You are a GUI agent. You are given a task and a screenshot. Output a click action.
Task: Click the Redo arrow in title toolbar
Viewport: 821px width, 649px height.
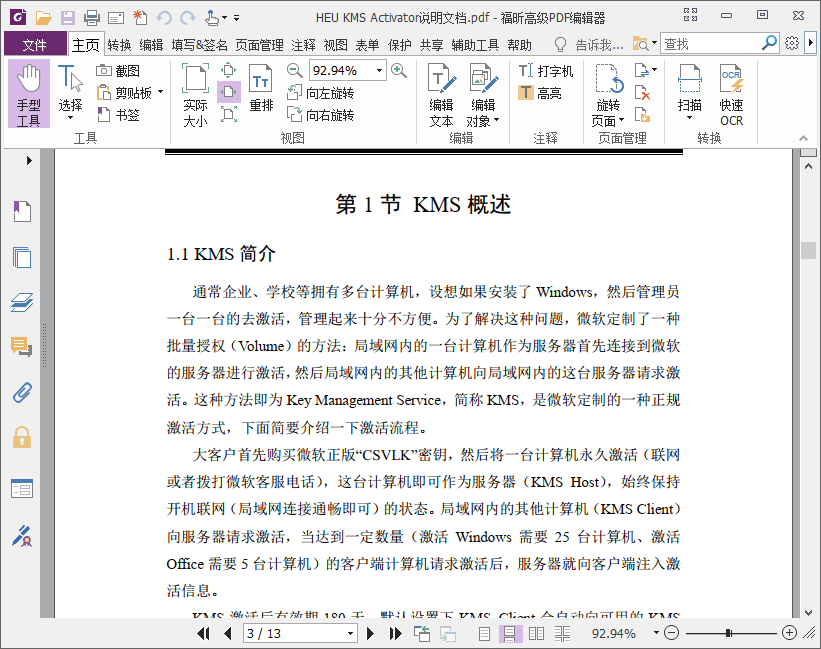(x=187, y=18)
